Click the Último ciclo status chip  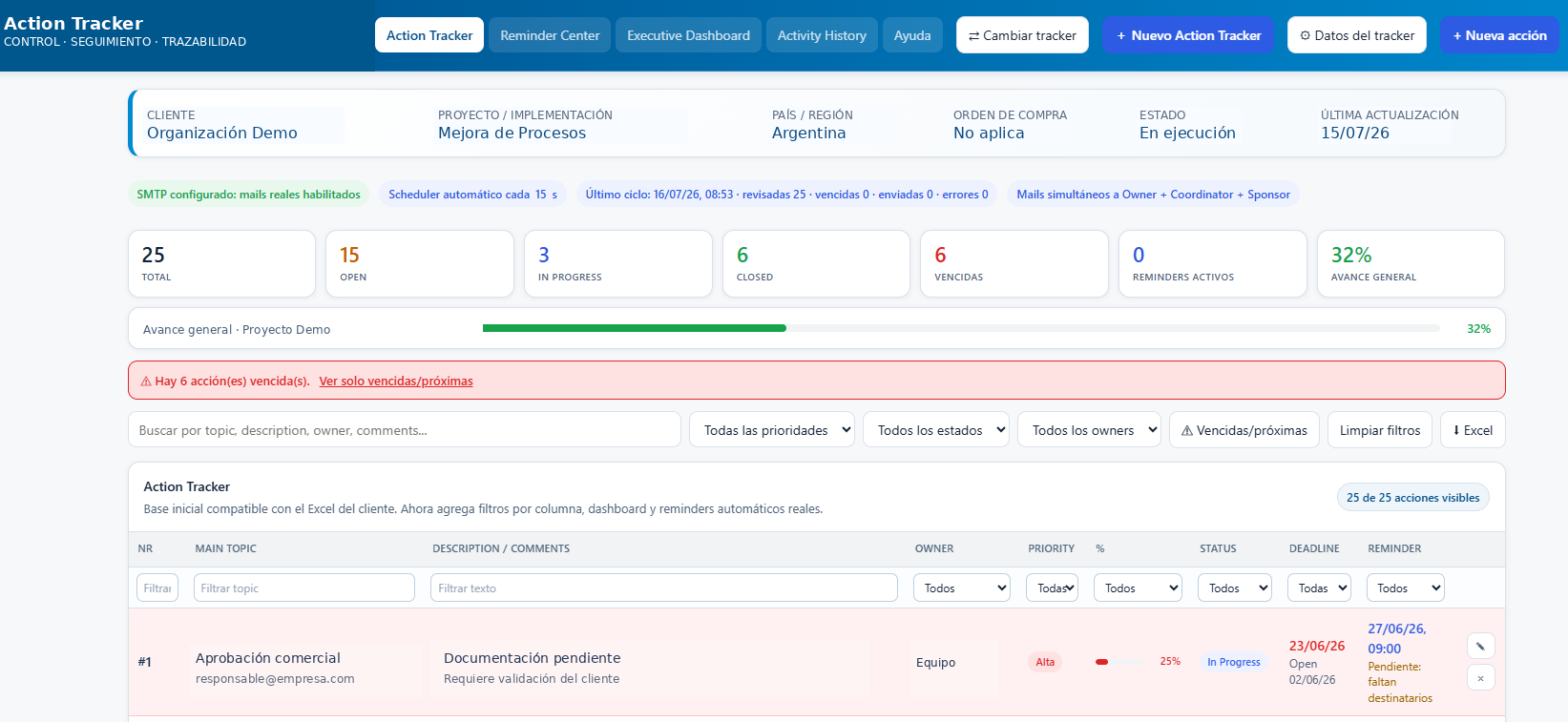(787, 195)
